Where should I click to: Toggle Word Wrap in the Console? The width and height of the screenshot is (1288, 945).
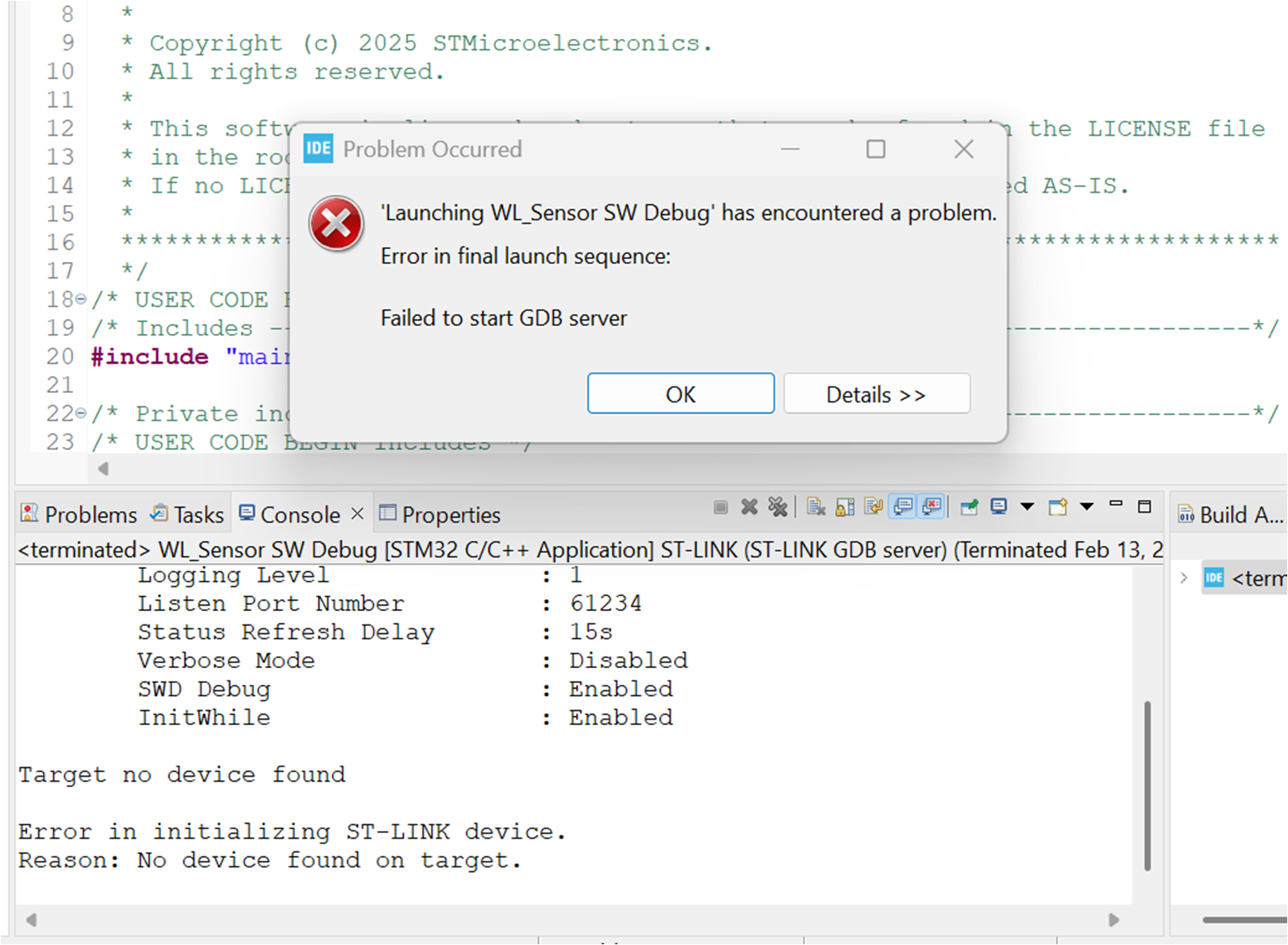(874, 506)
